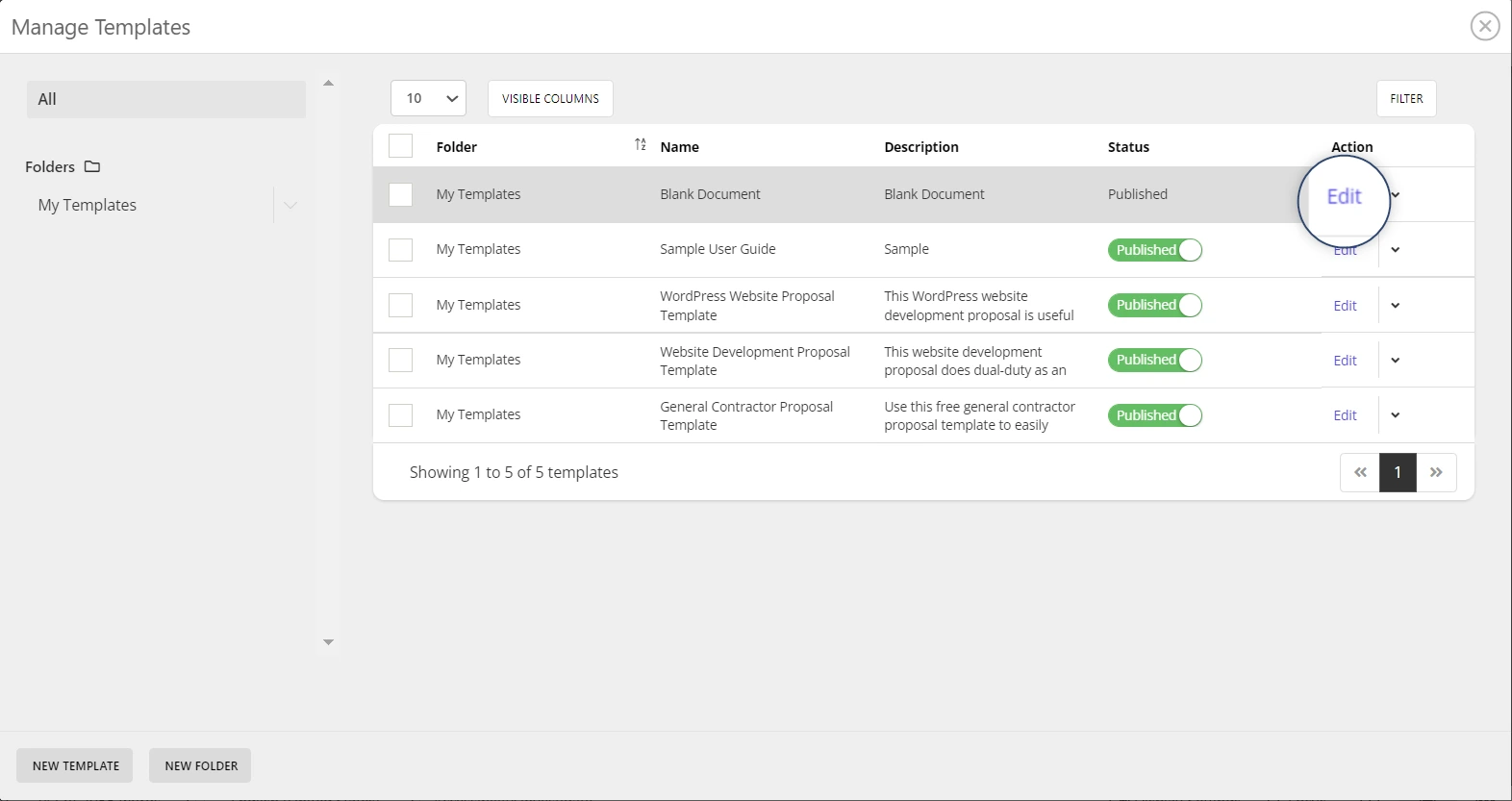Edit the General Contractor Proposal Template
1512x801 pixels.
click(x=1345, y=415)
